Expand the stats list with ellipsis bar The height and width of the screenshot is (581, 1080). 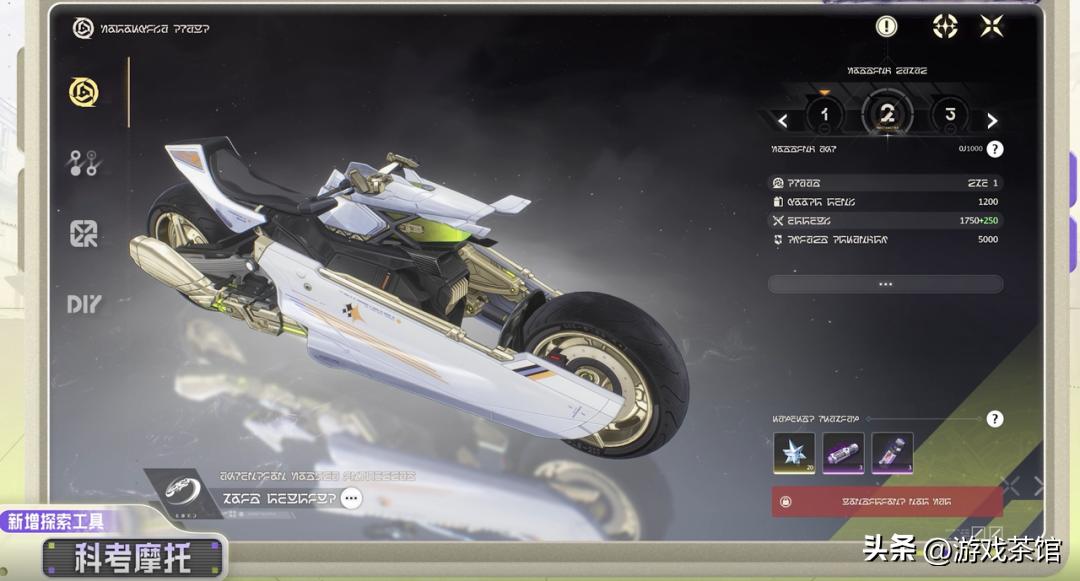(x=886, y=284)
